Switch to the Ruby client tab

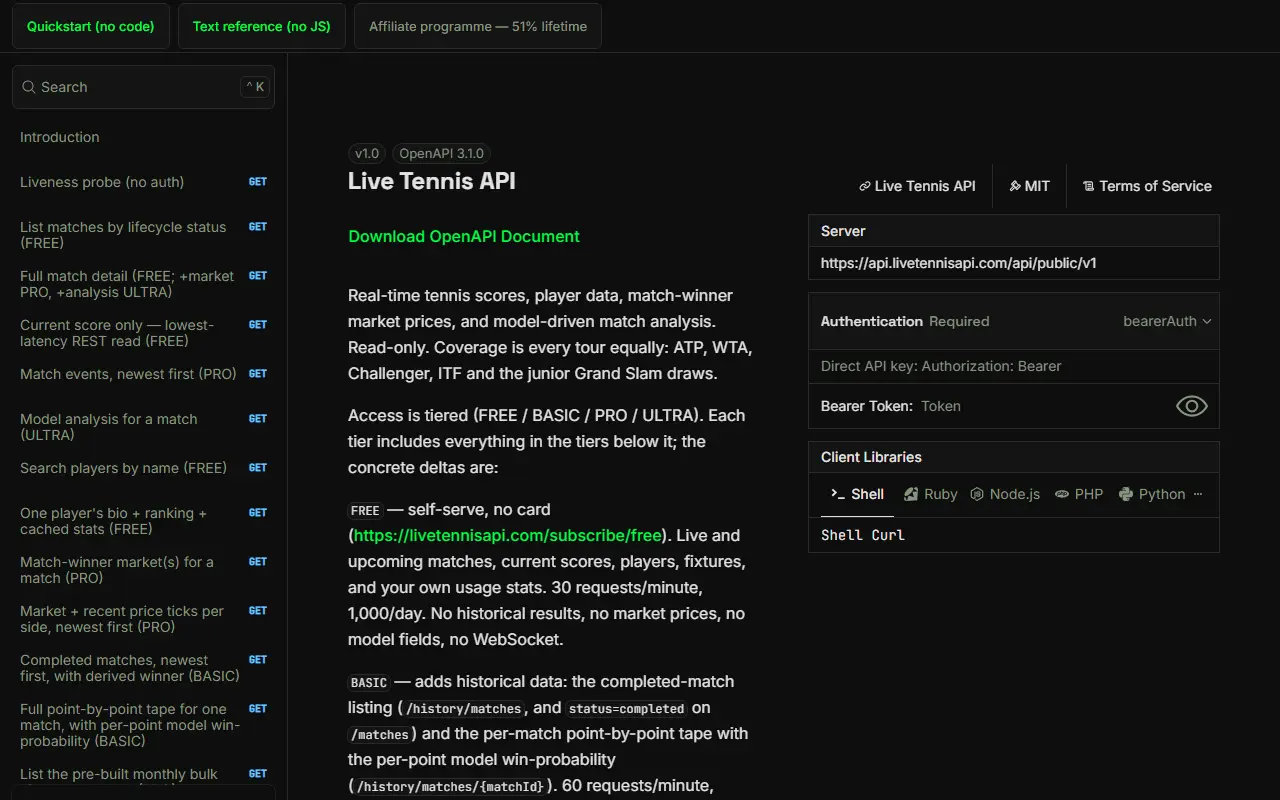coord(930,494)
